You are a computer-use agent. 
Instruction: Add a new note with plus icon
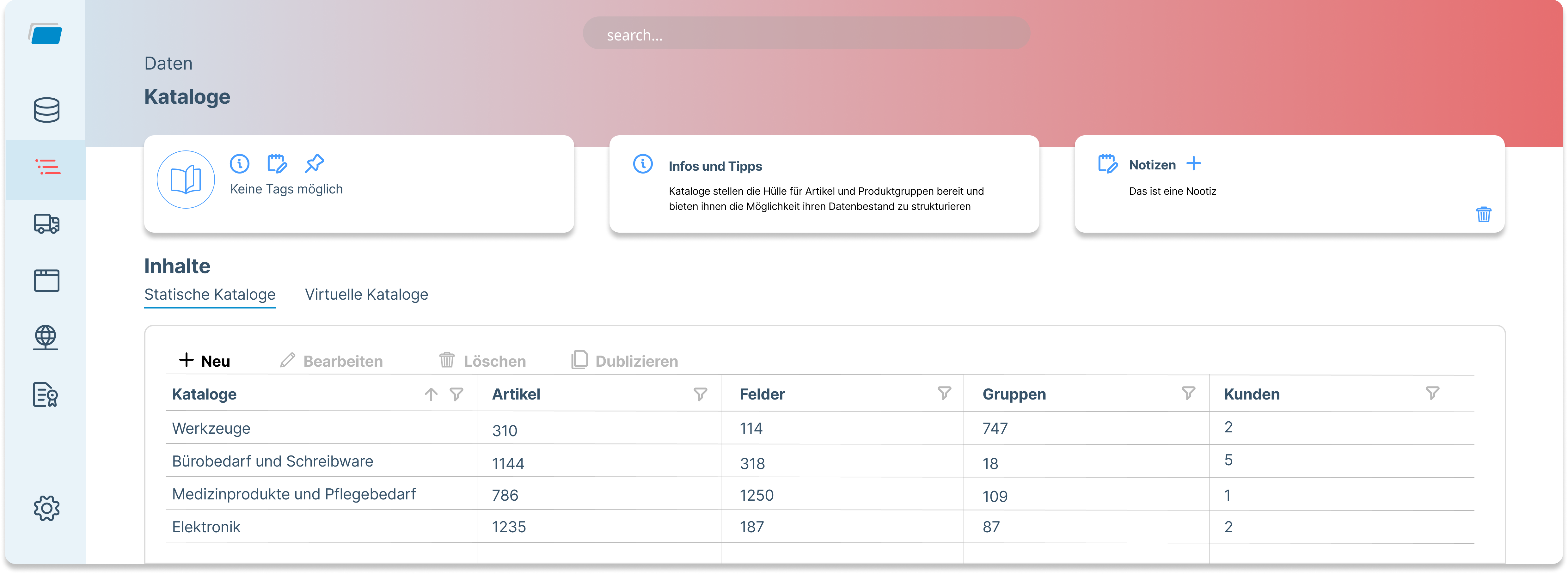1194,164
